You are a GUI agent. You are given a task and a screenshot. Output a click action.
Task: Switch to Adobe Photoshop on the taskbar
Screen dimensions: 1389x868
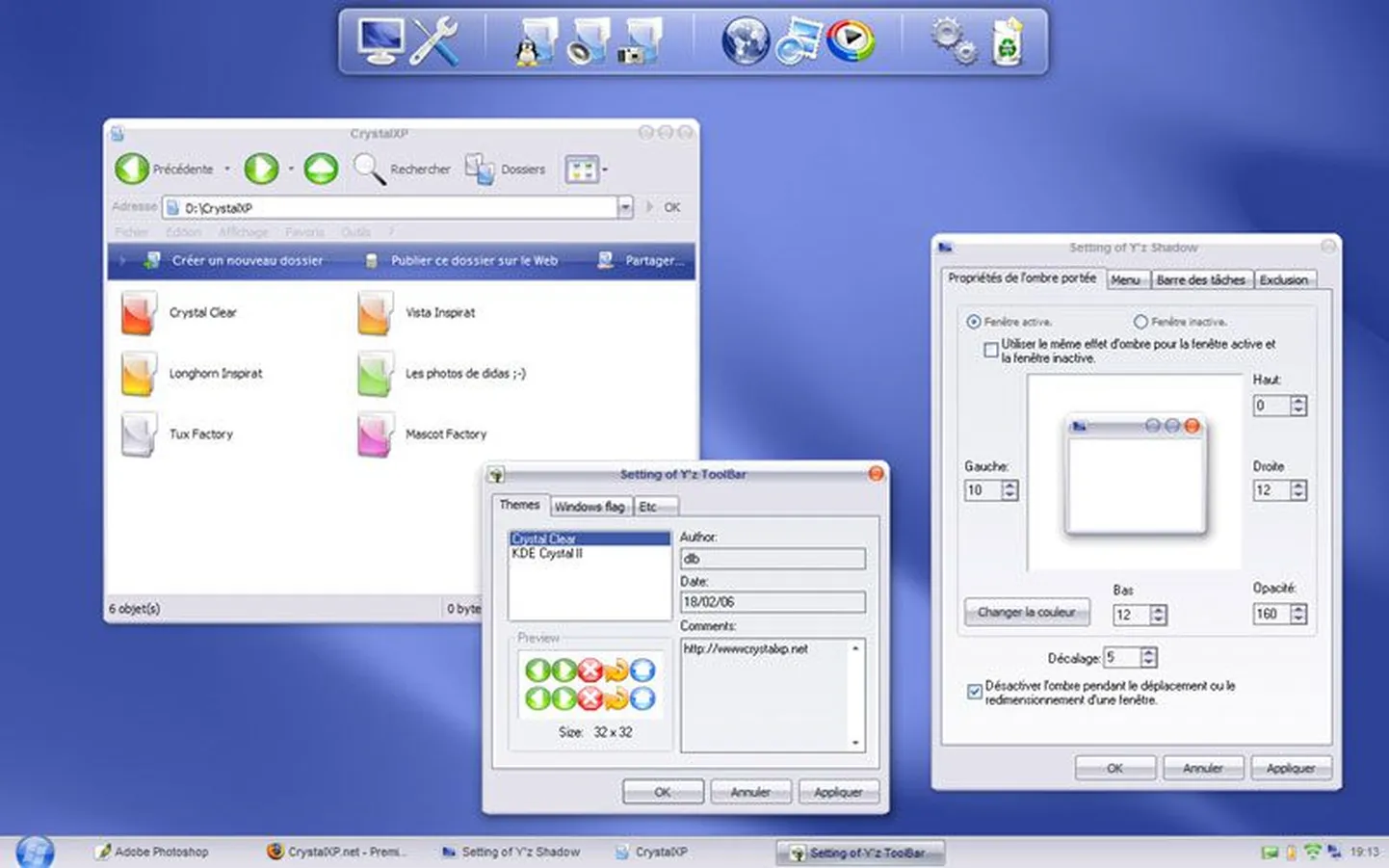point(151,853)
